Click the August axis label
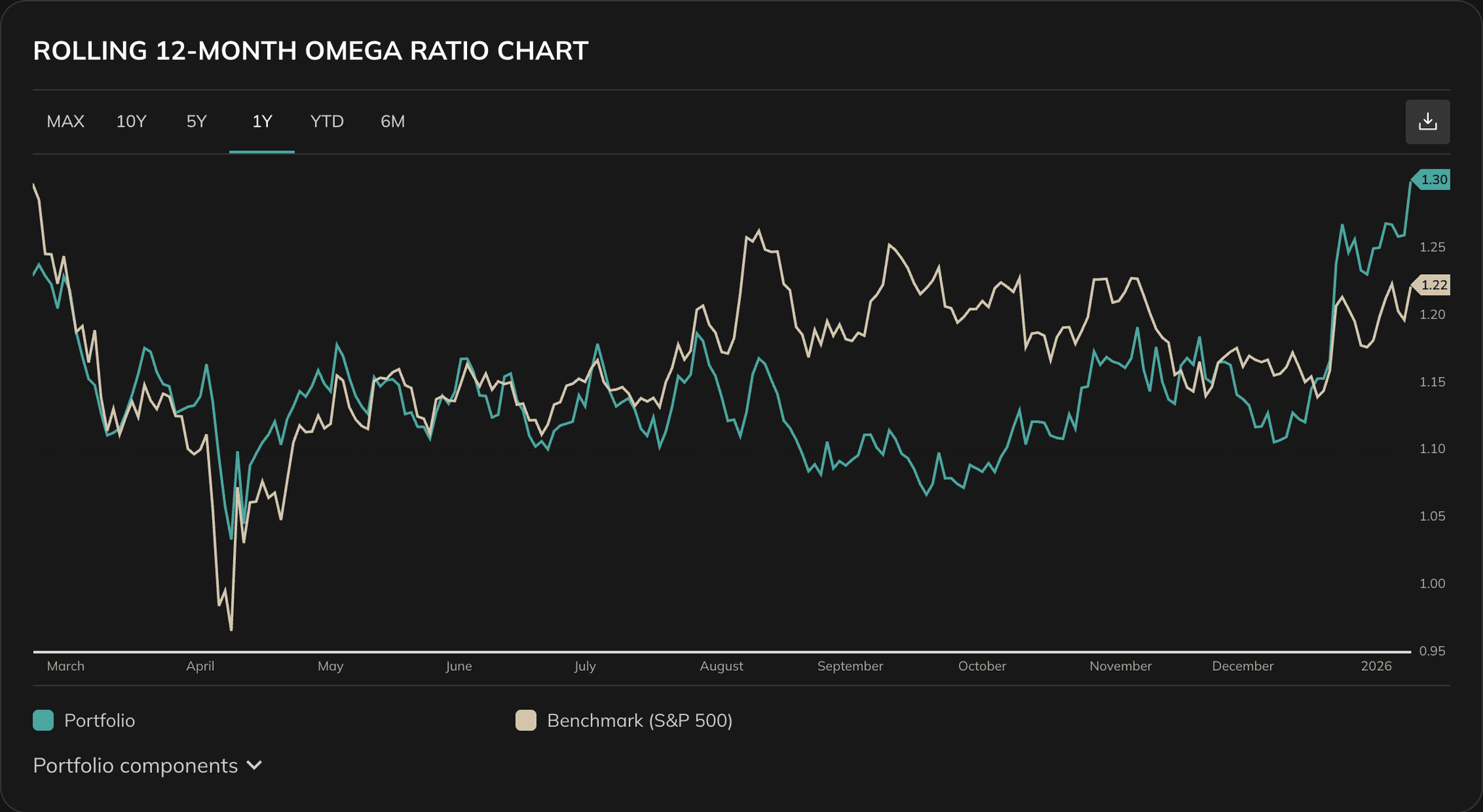This screenshot has width=1483, height=812. [721, 666]
